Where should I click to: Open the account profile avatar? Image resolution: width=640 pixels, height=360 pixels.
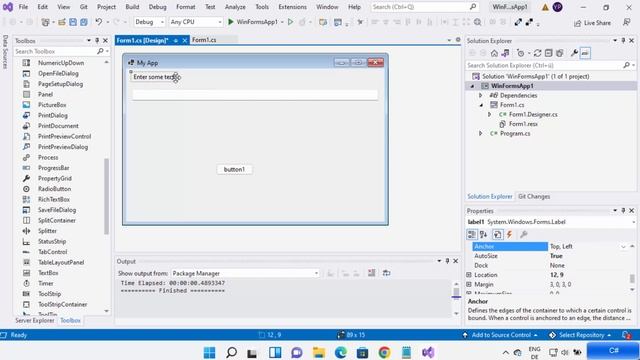[x=558, y=7]
